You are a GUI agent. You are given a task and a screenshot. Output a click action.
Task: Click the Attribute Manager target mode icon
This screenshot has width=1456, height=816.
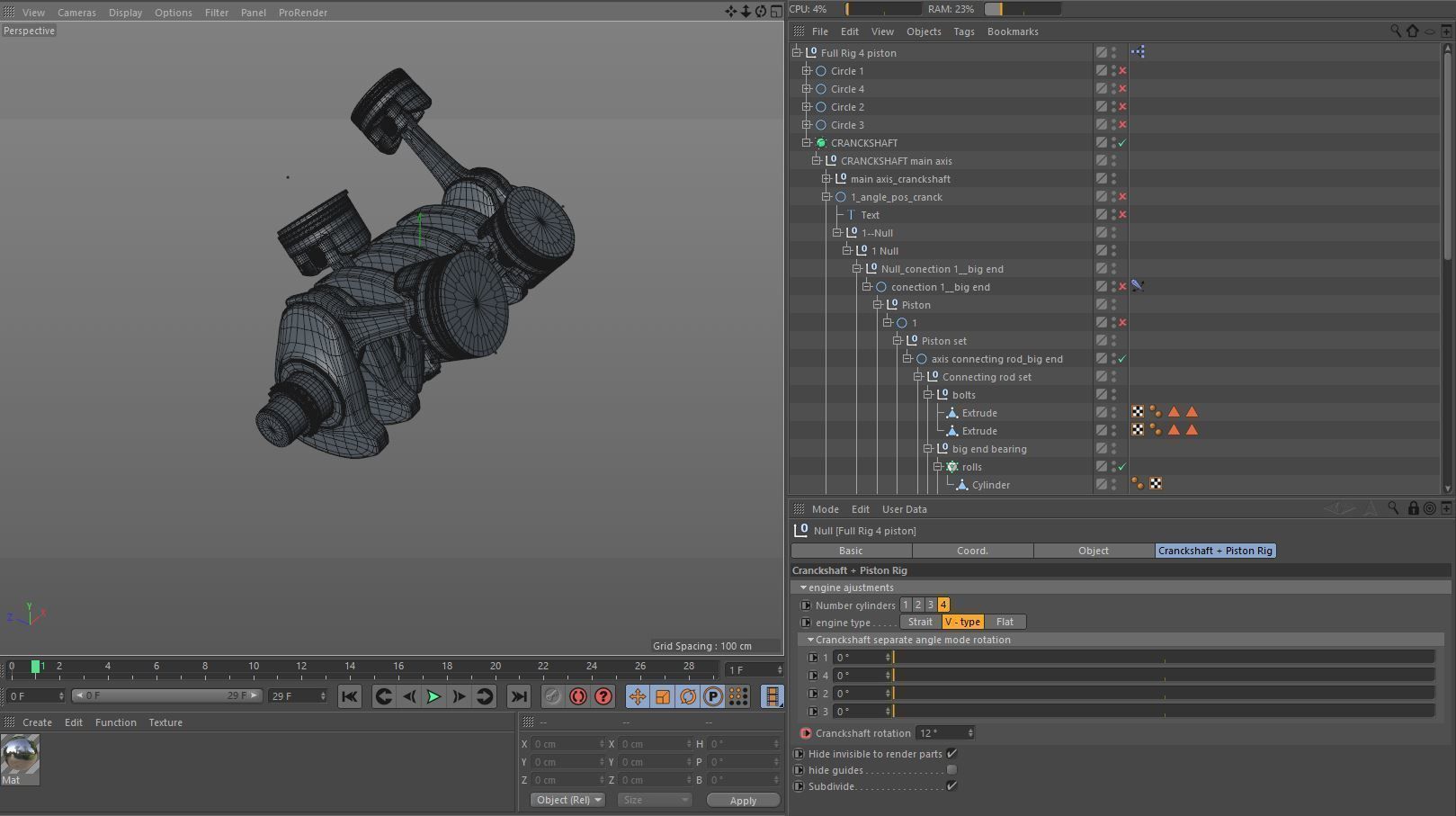pyautogui.click(x=1429, y=508)
